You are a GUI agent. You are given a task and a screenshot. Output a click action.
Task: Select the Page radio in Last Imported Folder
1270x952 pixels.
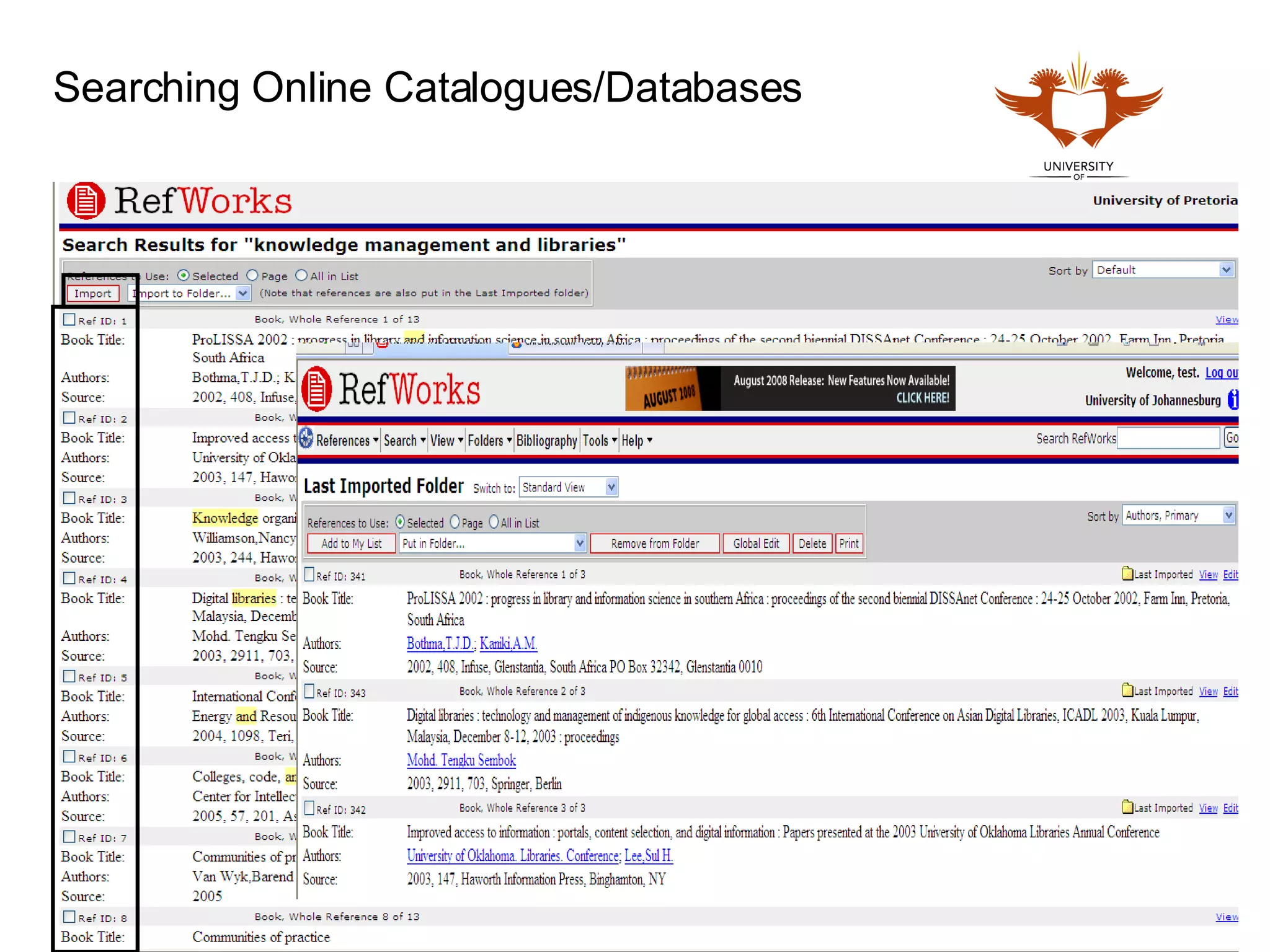tap(455, 522)
